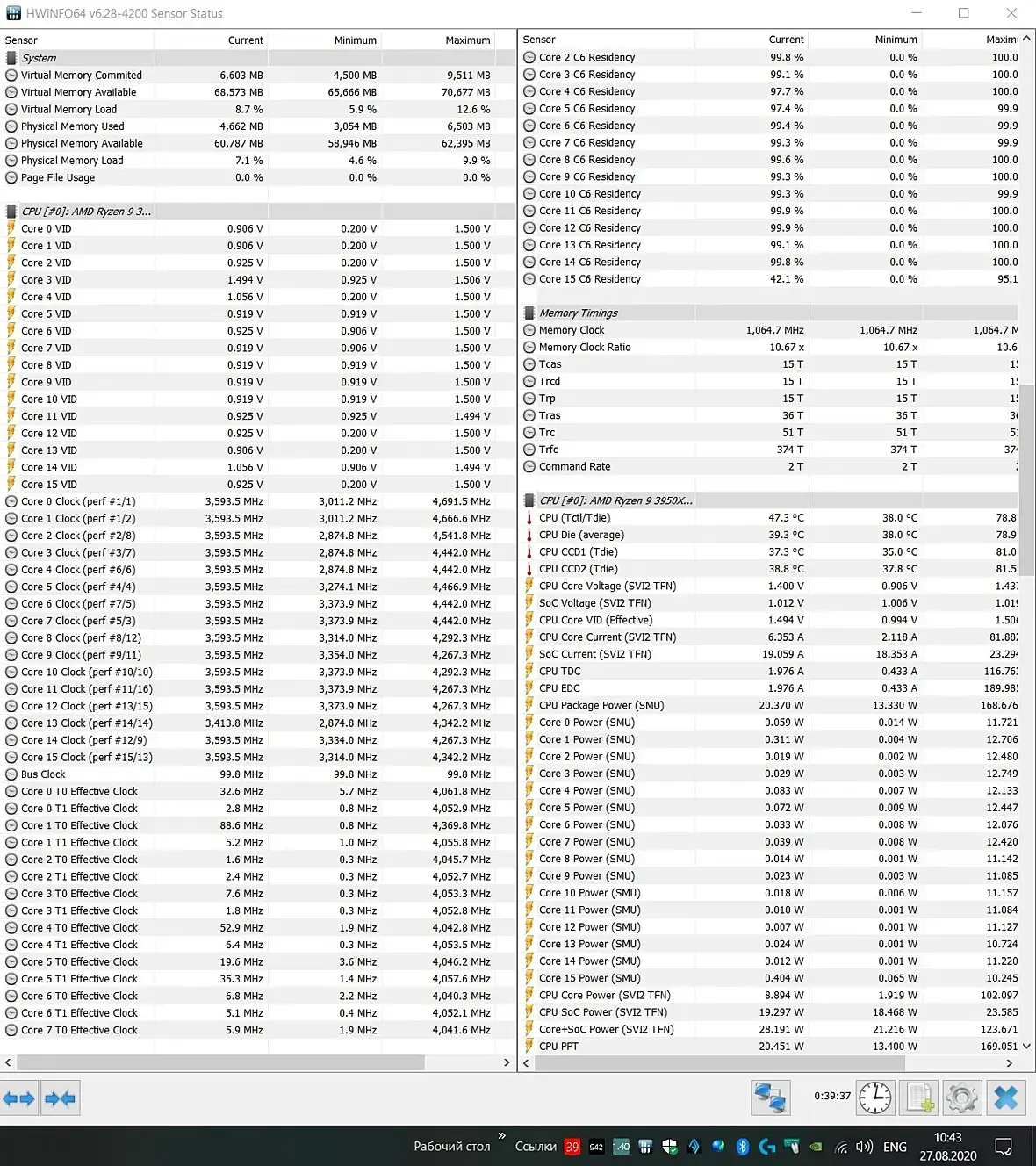Screen dimensions: 1036x1166
Task: Click left pane scroll-right arrow
Action: click(x=507, y=1063)
